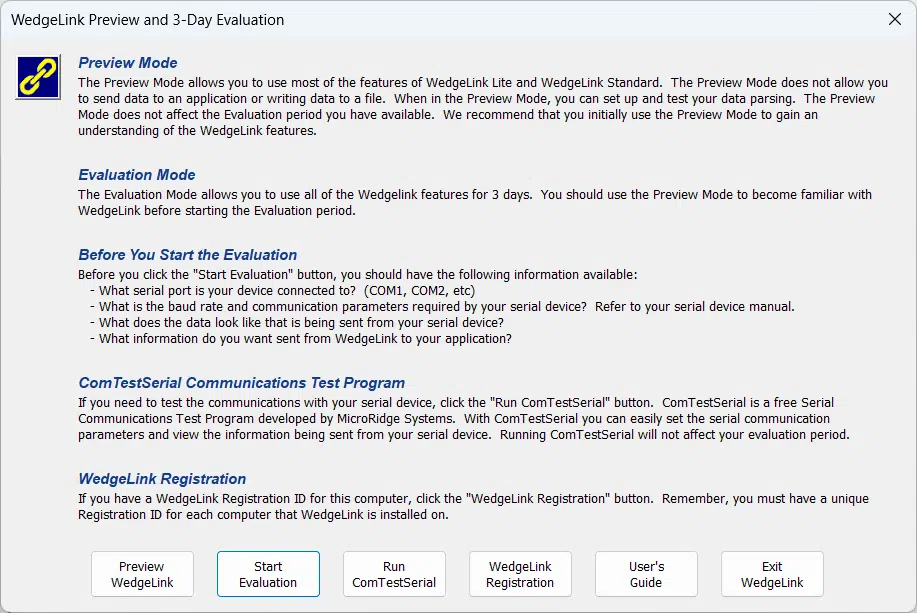The width and height of the screenshot is (917, 613).
Task: Click the baud rate and communication parameters line
Action: (x=442, y=306)
